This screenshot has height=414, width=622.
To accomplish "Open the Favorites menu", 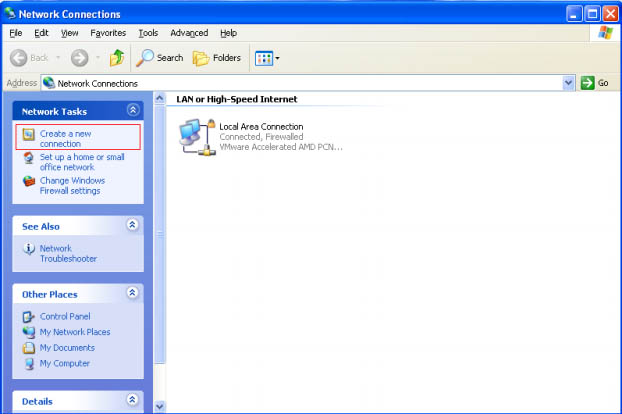I will (x=108, y=33).
